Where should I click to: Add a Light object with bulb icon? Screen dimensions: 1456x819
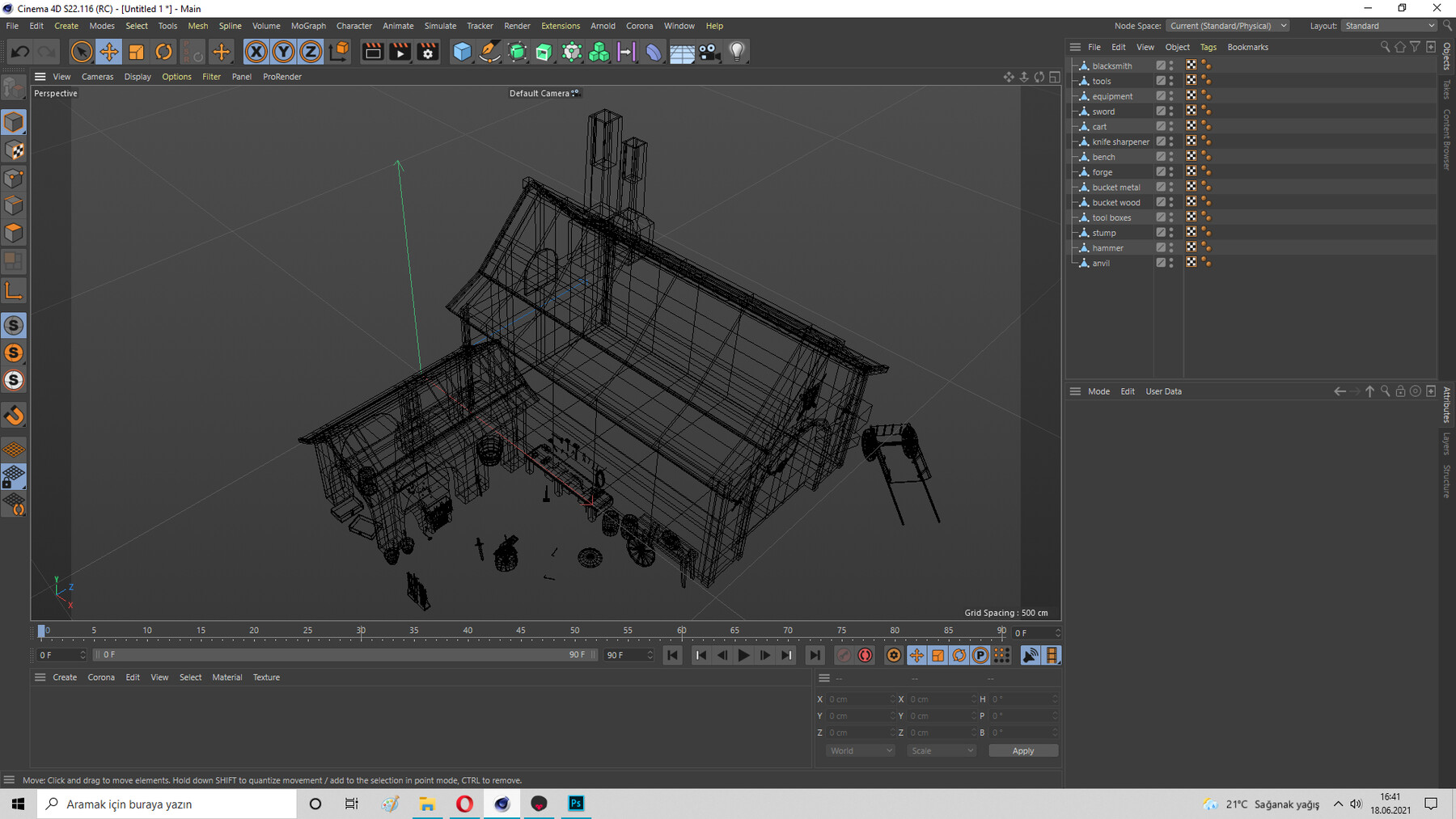(737, 53)
